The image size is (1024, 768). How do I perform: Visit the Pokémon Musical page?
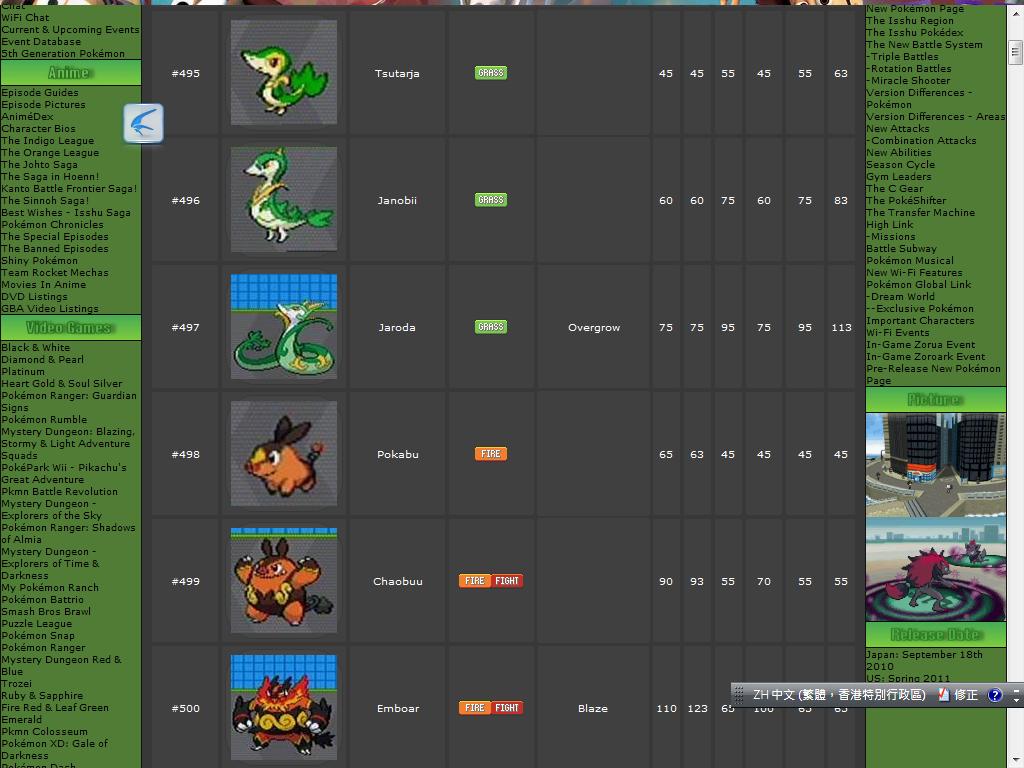click(x=910, y=261)
